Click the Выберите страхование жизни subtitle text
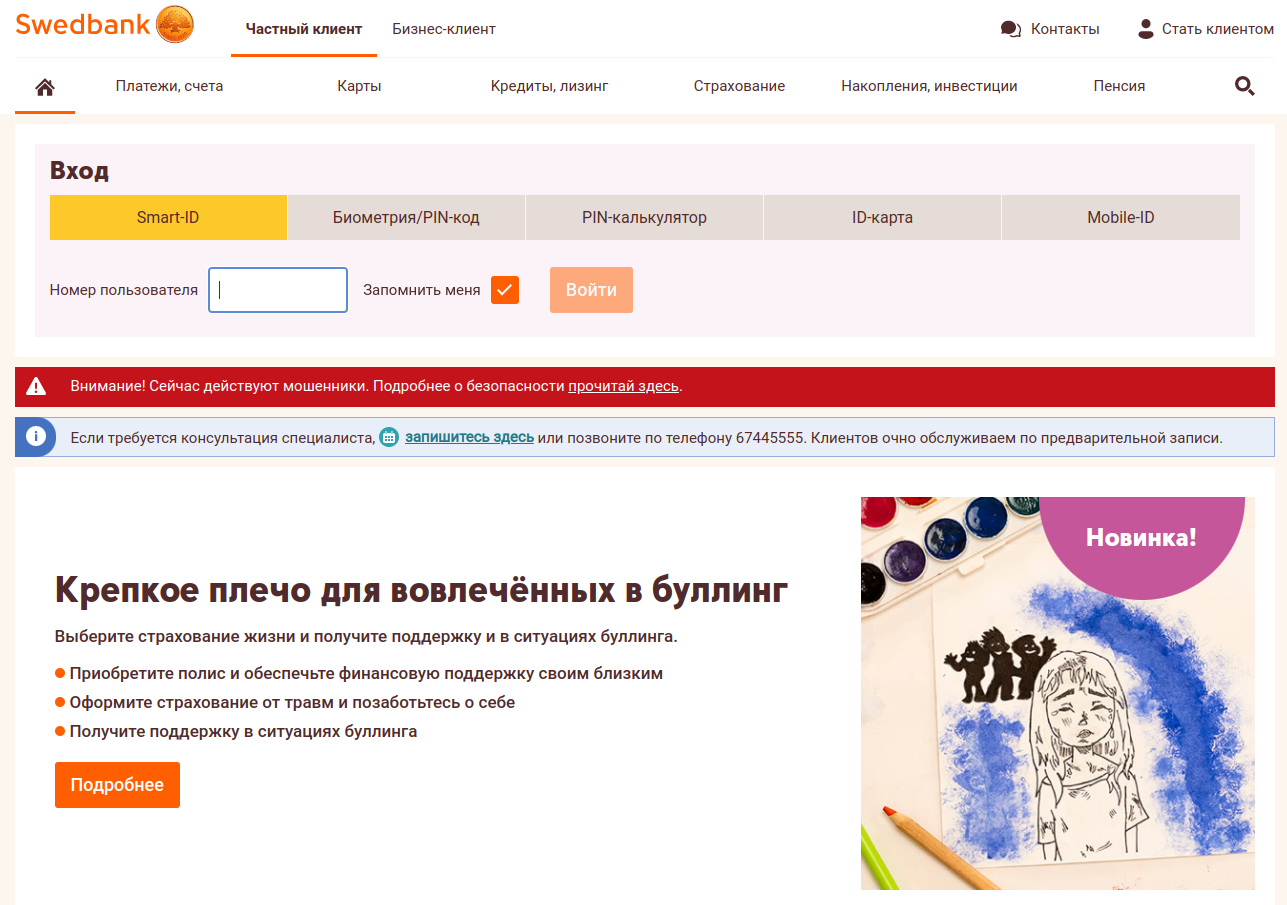The height and width of the screenshot is (905, 1287). coord(366,637)
